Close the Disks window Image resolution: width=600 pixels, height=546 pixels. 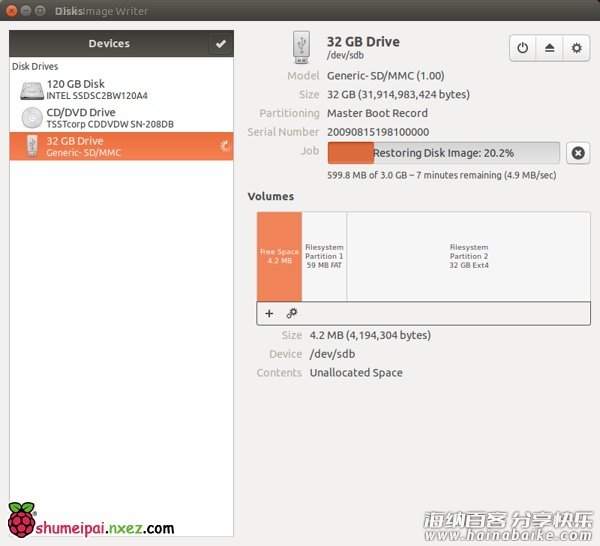click(11, 11)
